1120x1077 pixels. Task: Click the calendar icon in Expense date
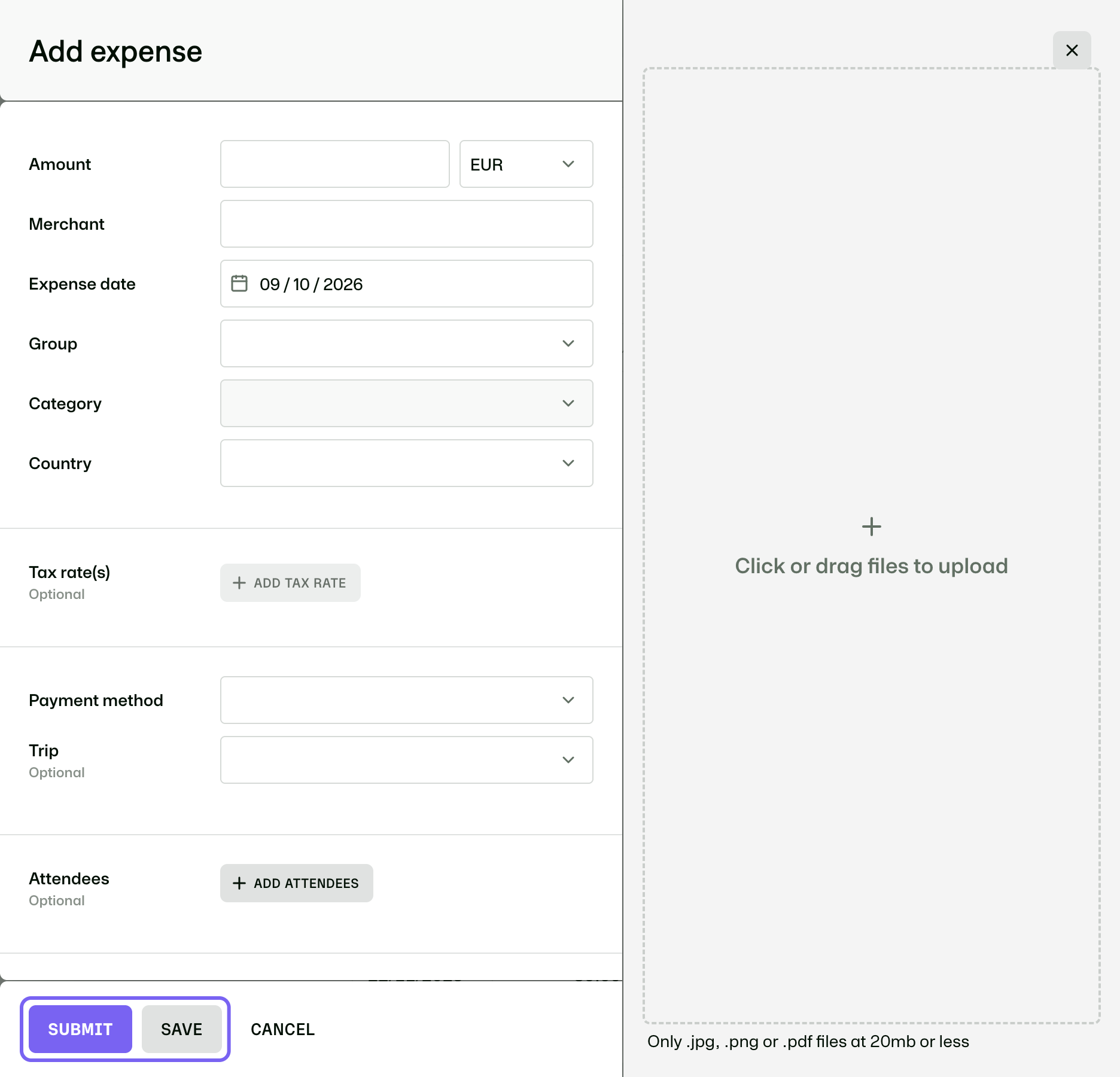(x=239, y=283)
